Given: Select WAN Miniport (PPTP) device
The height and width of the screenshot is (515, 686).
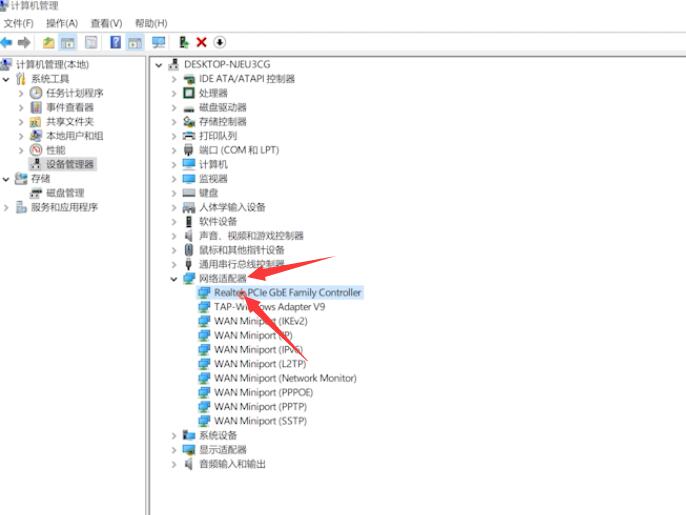Looking at the screenshot, I should [260, 407].
